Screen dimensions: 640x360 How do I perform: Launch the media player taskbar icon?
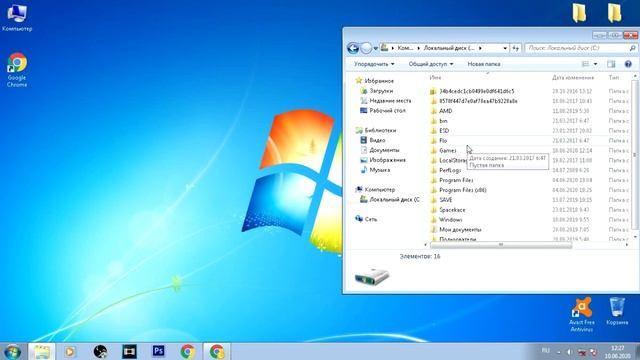coord(70,351)
